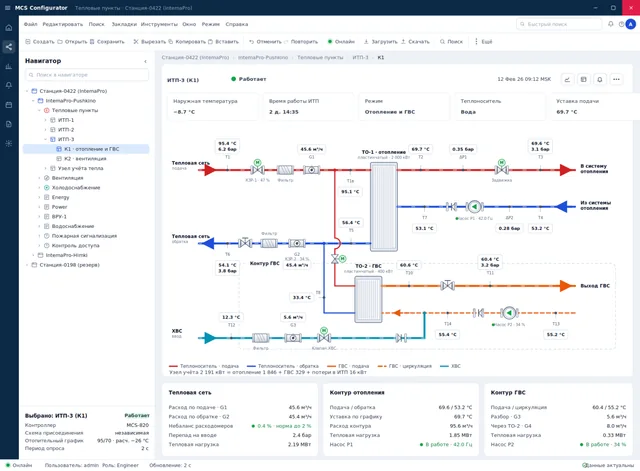
Task: Select K2 · вентиляция tree item
Action: click(86, 159)
